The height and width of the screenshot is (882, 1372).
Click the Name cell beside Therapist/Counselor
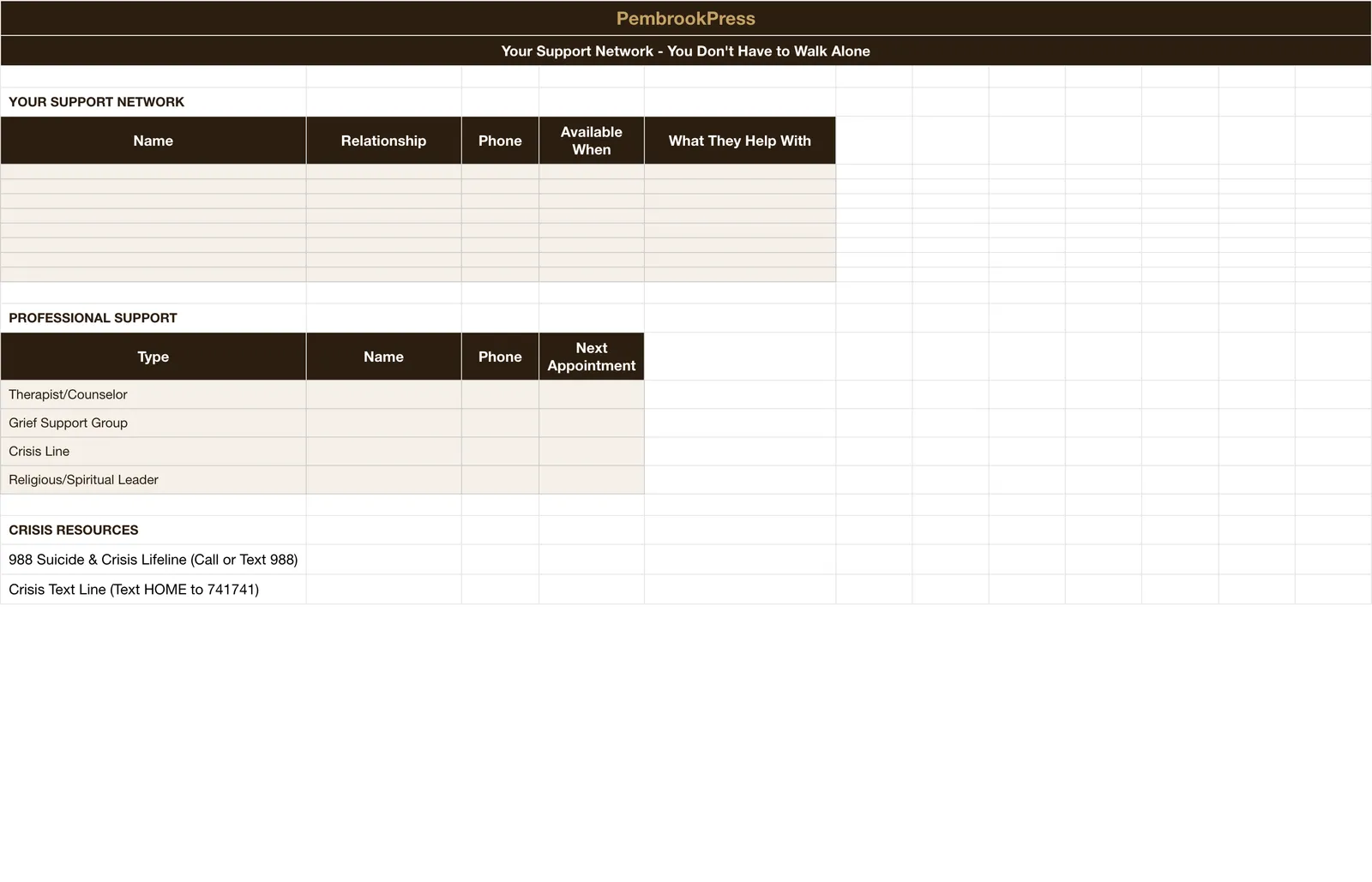[383, 394]
